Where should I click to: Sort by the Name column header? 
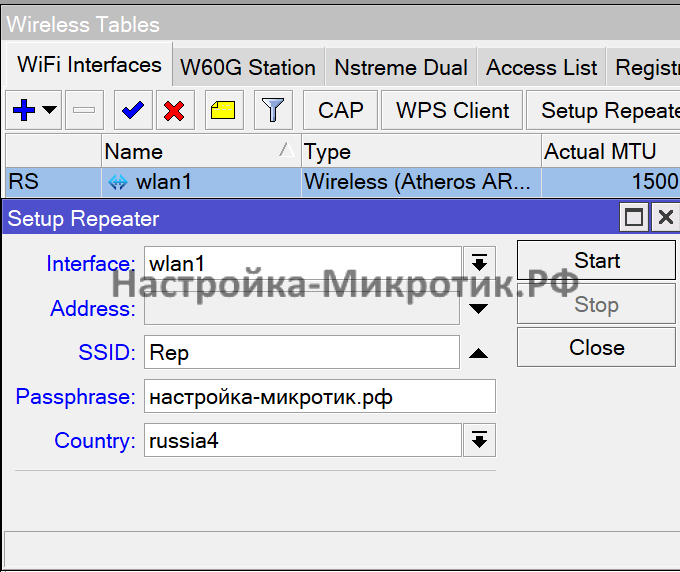coord(201,151)
